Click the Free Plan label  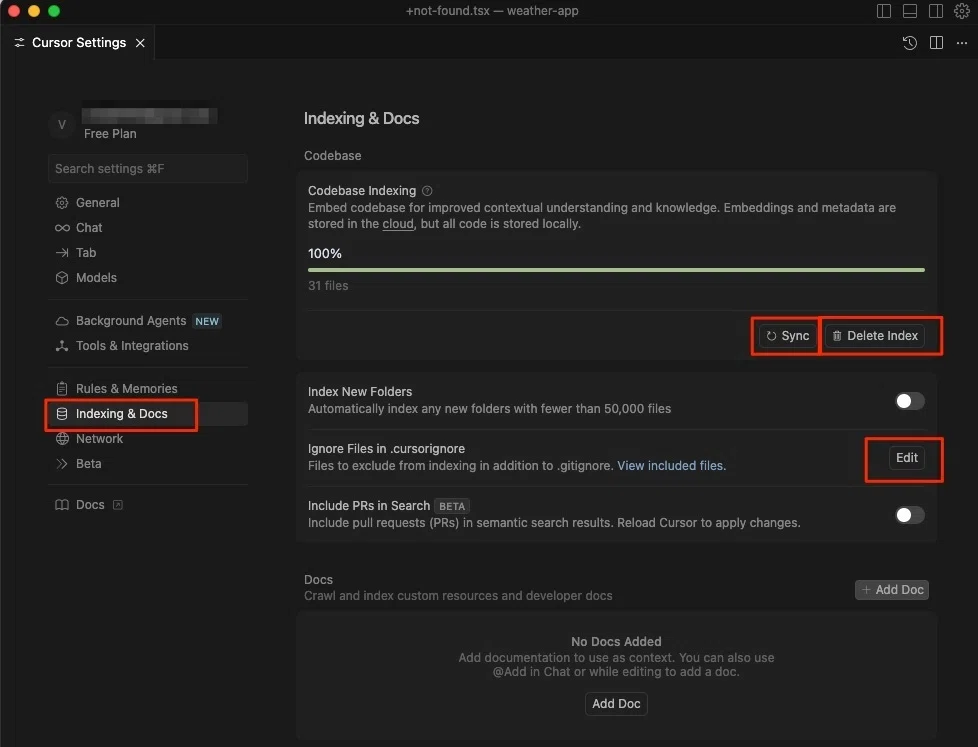click(110, 133)
